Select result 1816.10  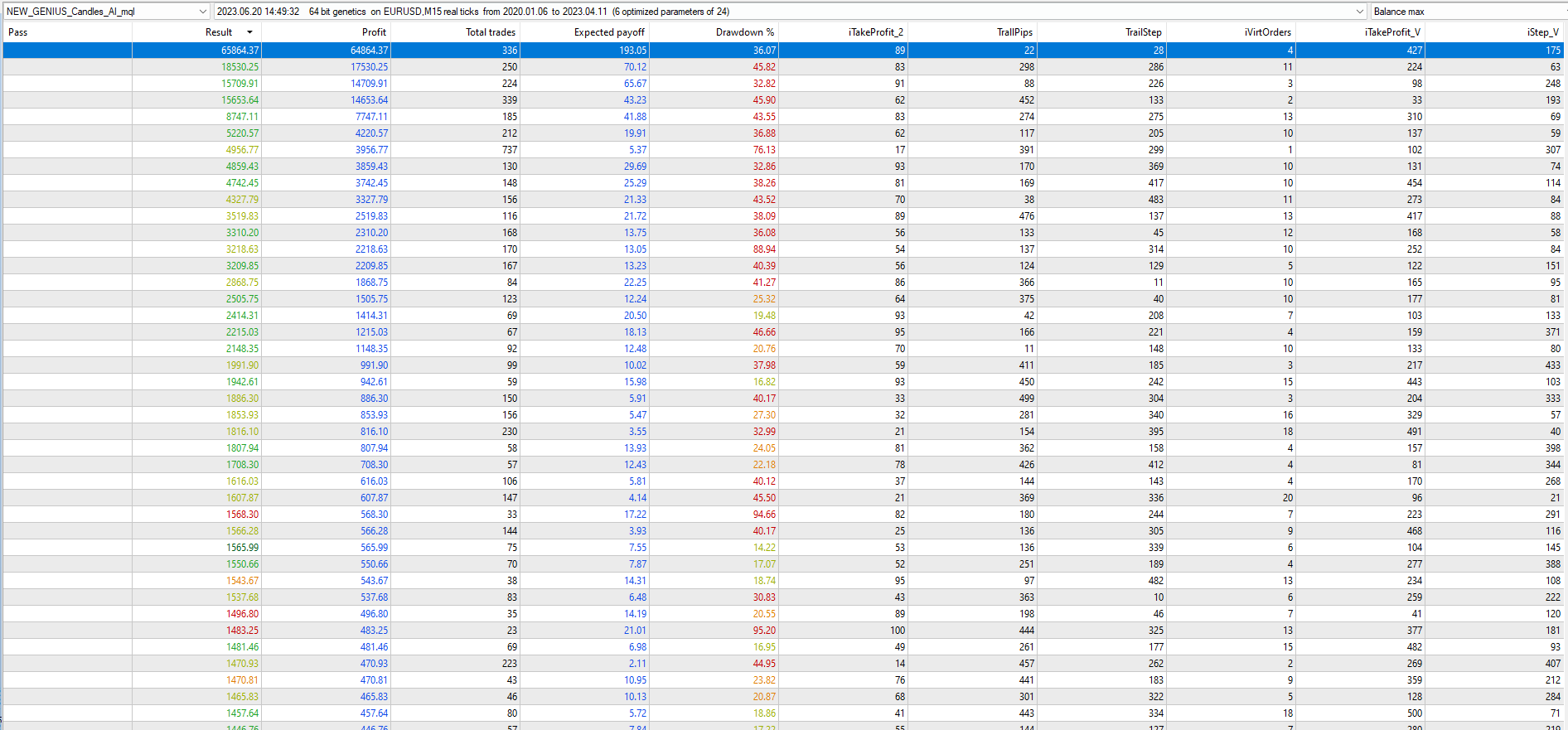point(242,432)
